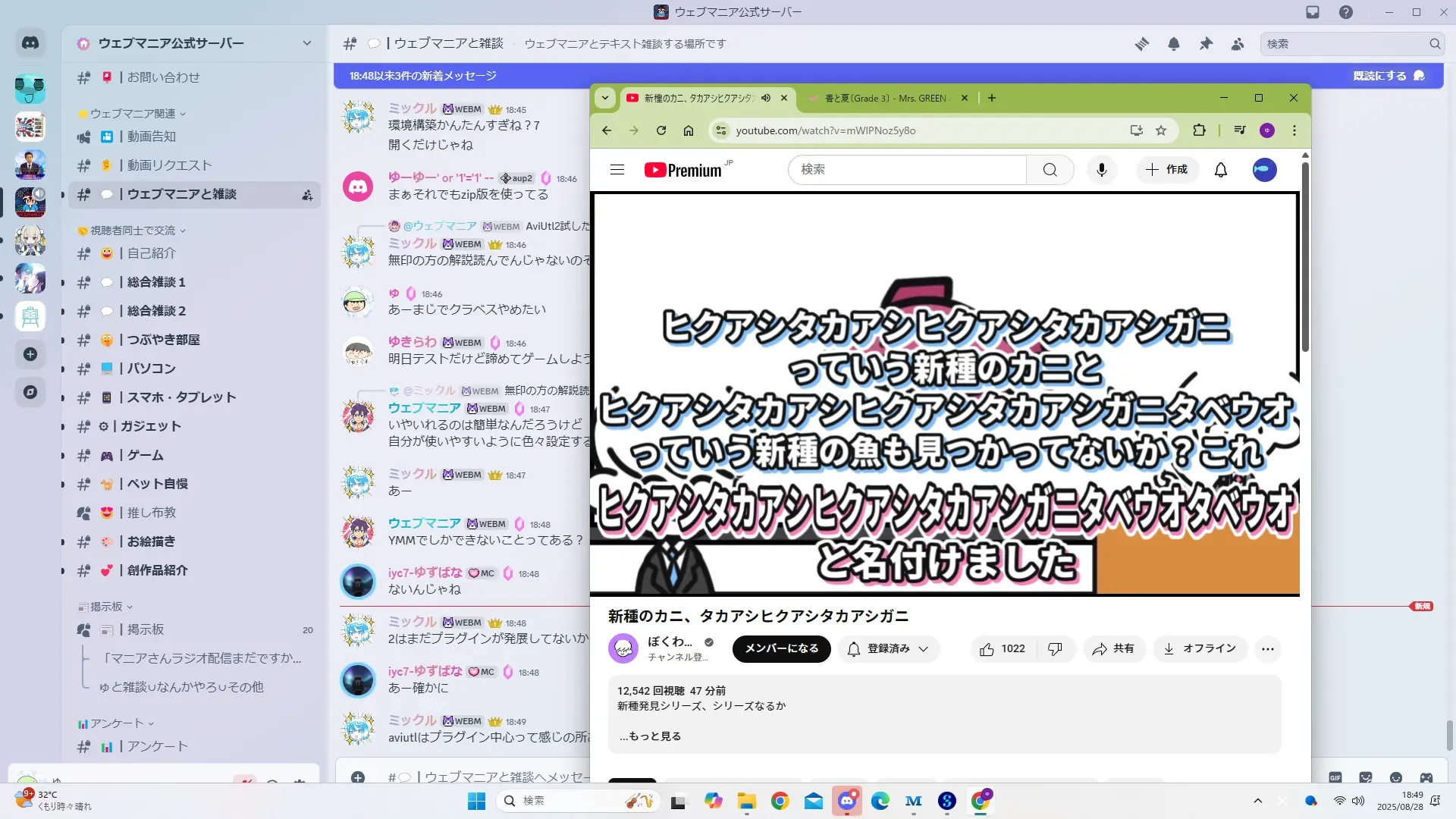Open the Chrome extensions puzzle icon
Screen dimensions: 1456x819
click(1199, 130)
